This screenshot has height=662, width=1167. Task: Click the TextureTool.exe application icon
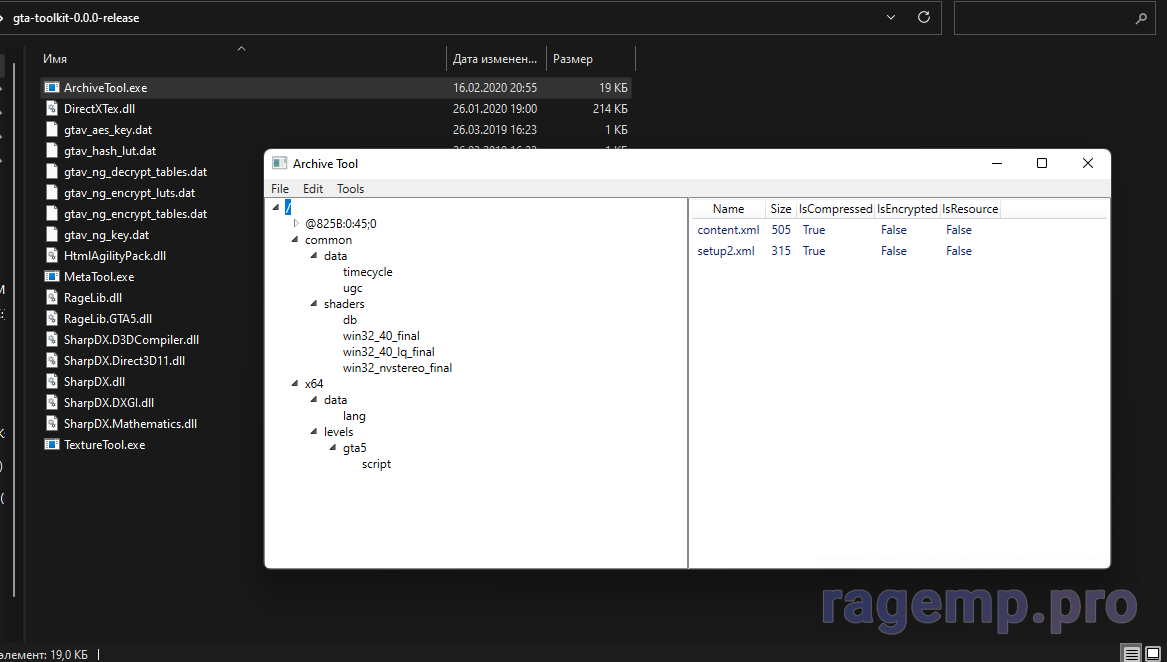click(52, 445)
